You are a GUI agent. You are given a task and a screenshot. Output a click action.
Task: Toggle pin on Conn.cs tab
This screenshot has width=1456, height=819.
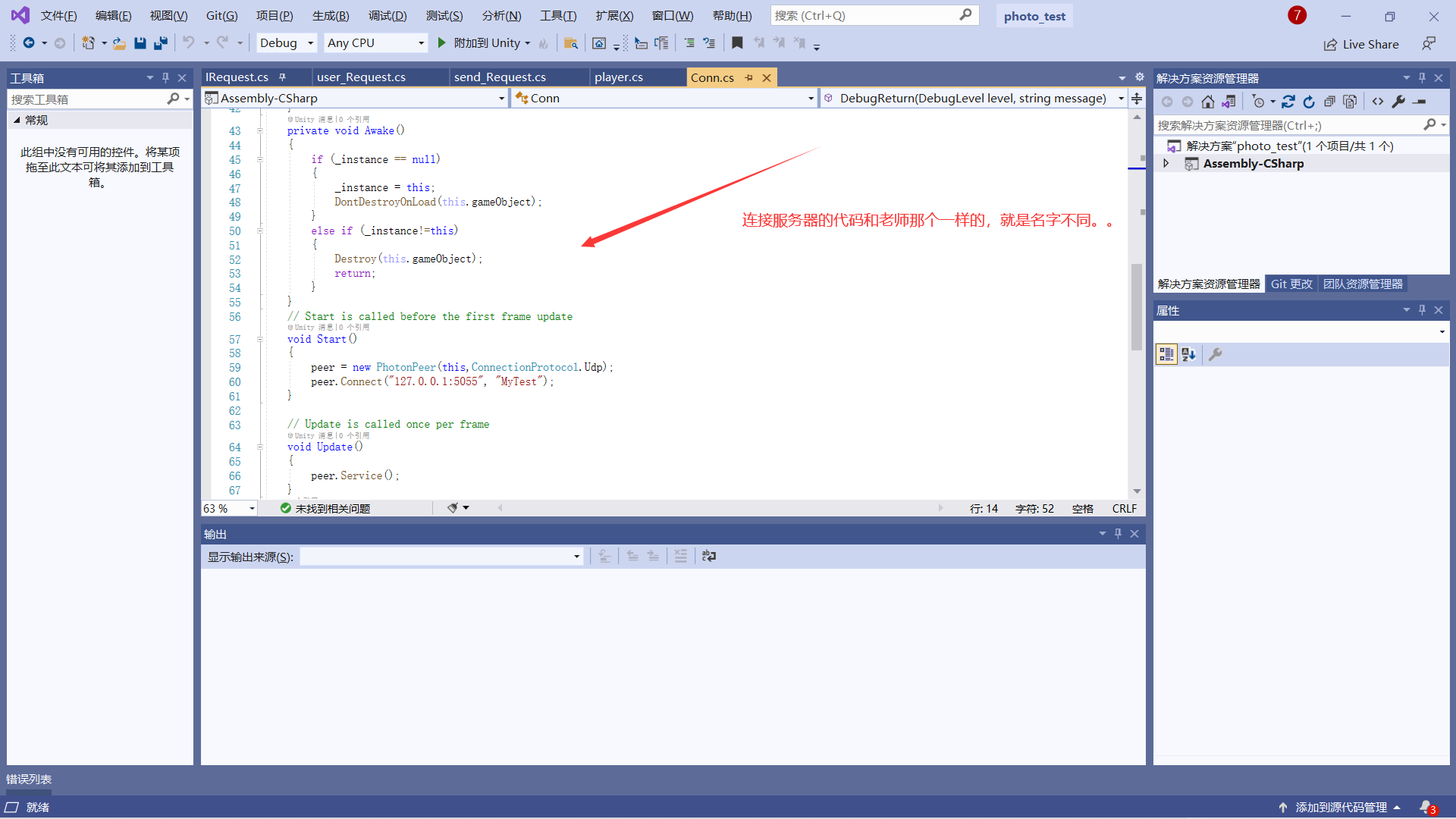click(x=748, y=77)
